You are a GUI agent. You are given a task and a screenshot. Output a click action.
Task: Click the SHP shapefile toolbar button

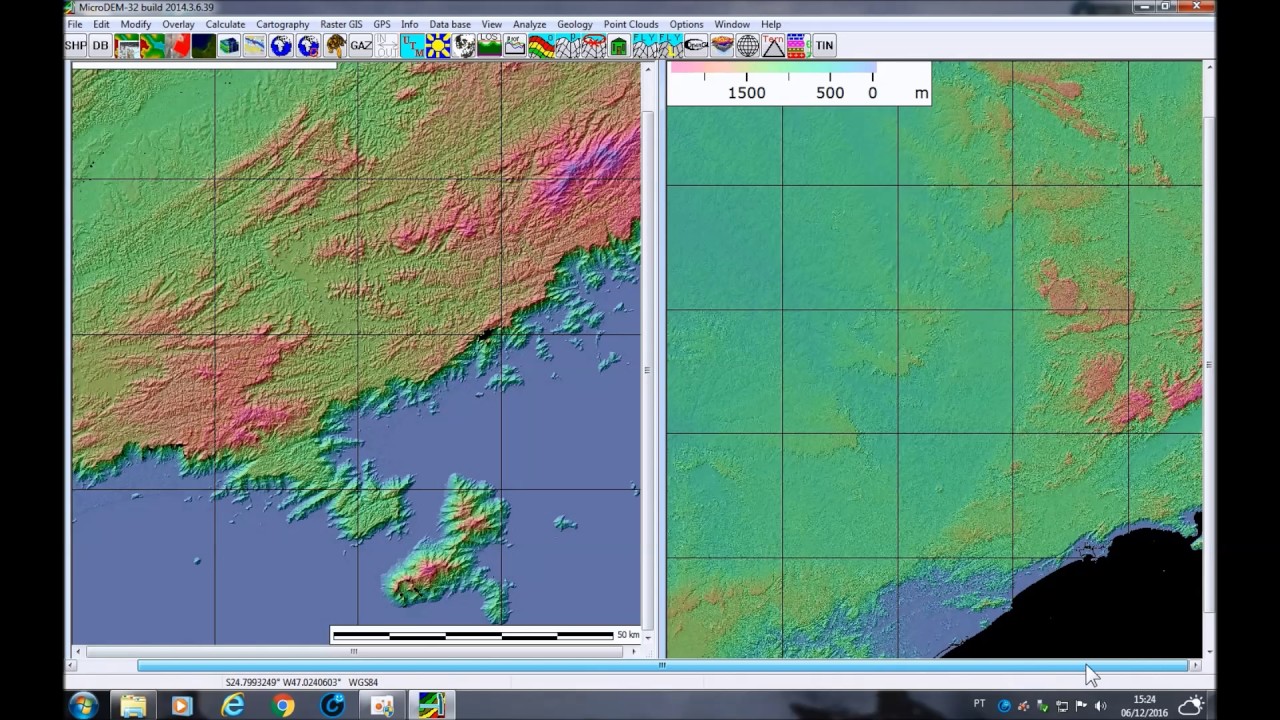(75, 45)
